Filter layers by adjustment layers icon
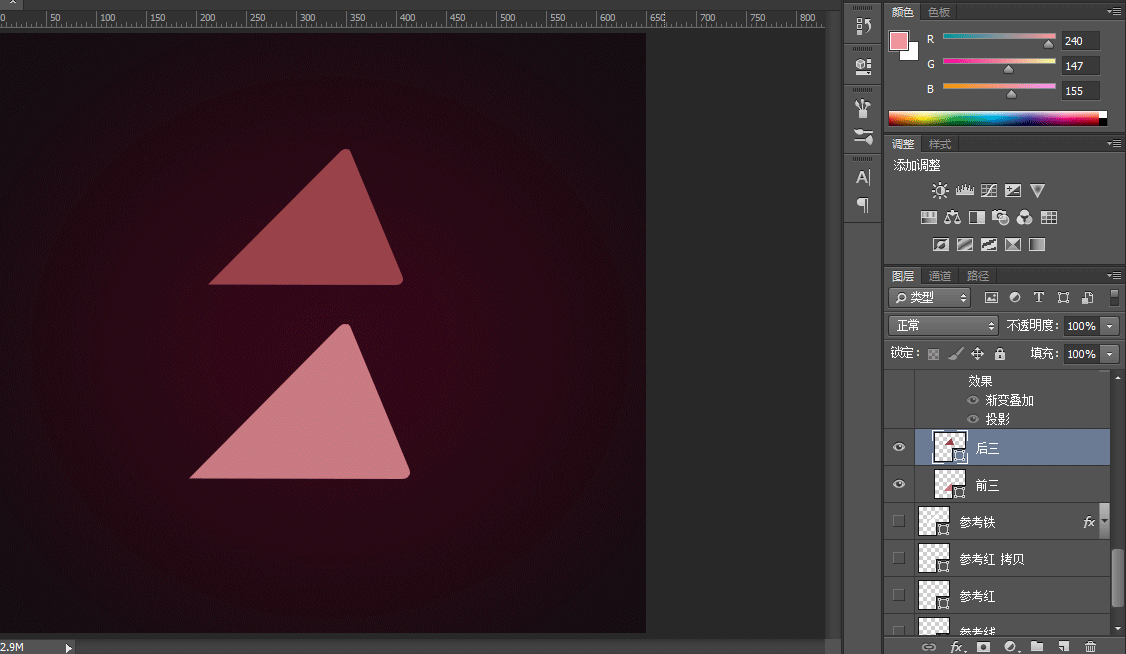 pos(1015,297)
